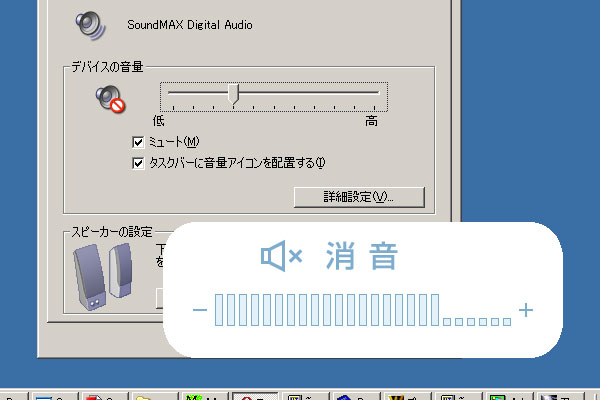Click the minus icon on the volume overlay
The width and height of the screenshot is (600, 400).
click(200, 311)
